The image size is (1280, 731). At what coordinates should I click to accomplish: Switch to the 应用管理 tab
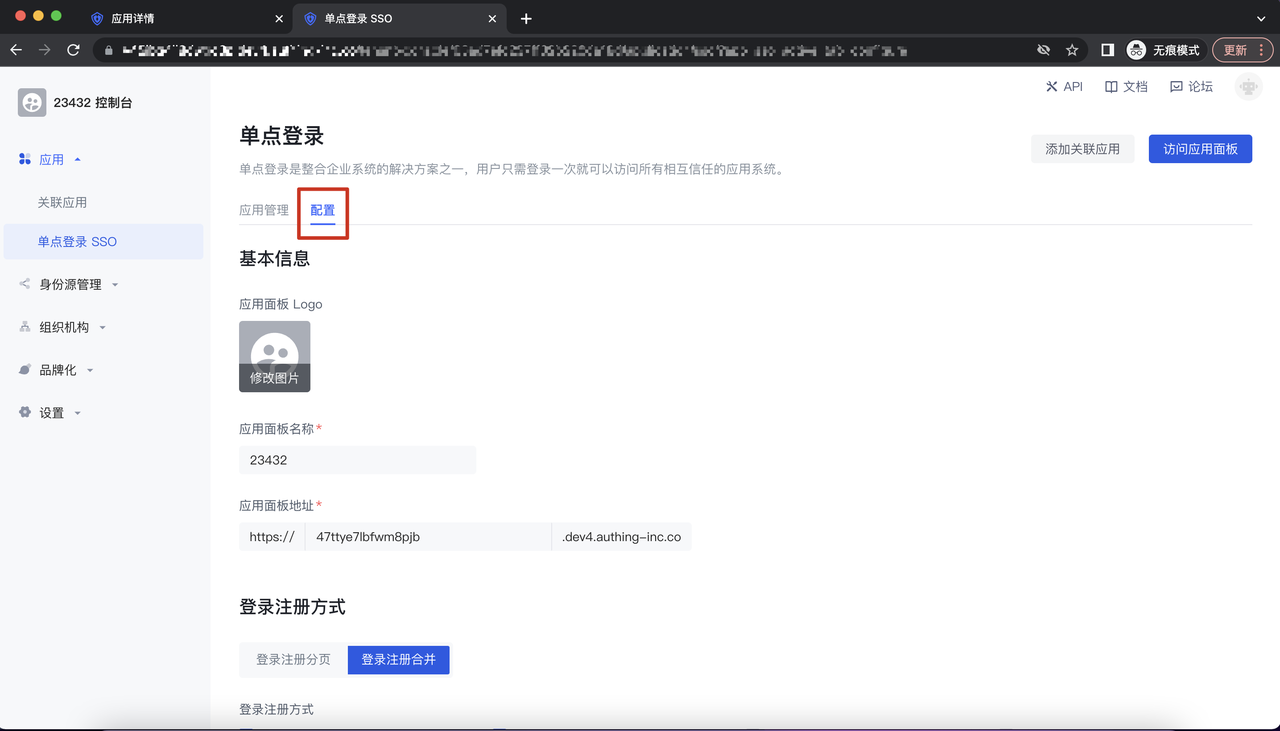tap(264, 210)
